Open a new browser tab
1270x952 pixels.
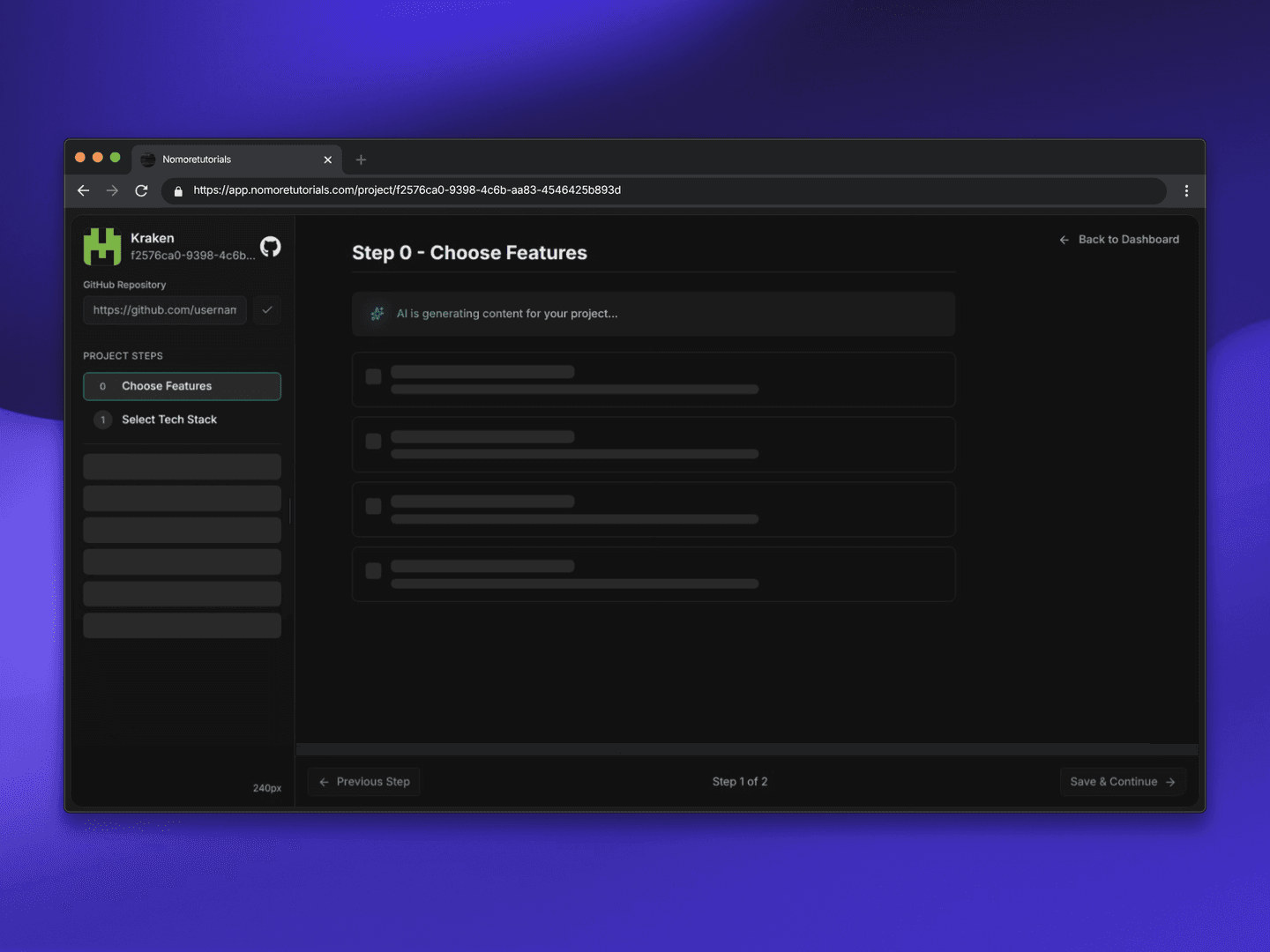361,160
